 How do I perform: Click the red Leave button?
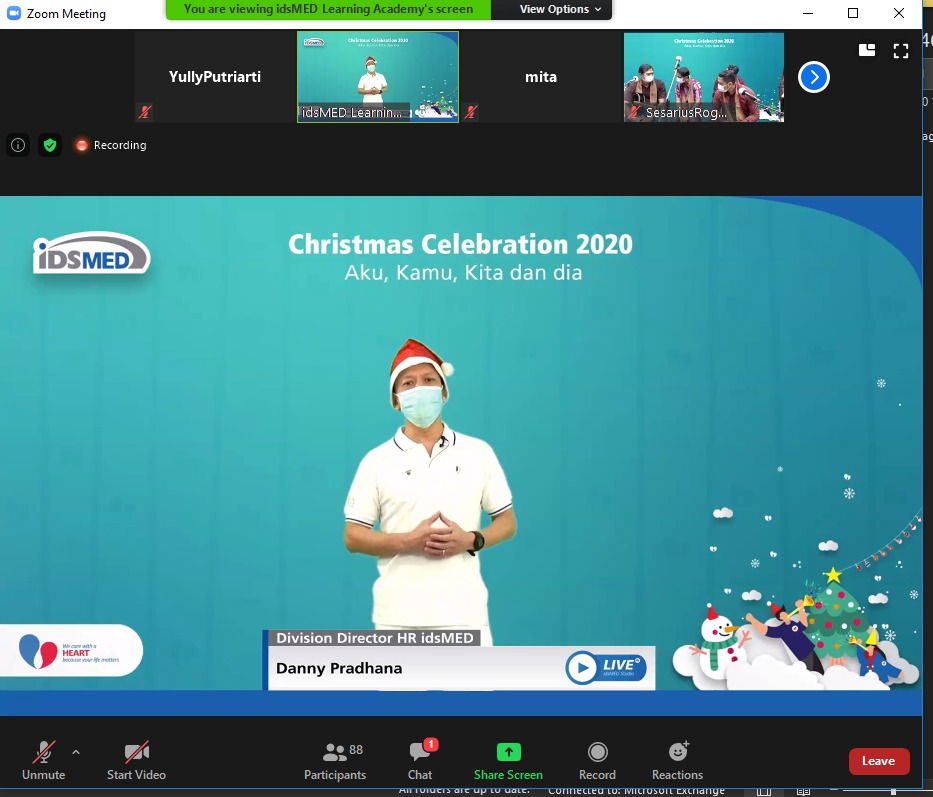click(x=878, y=761)
